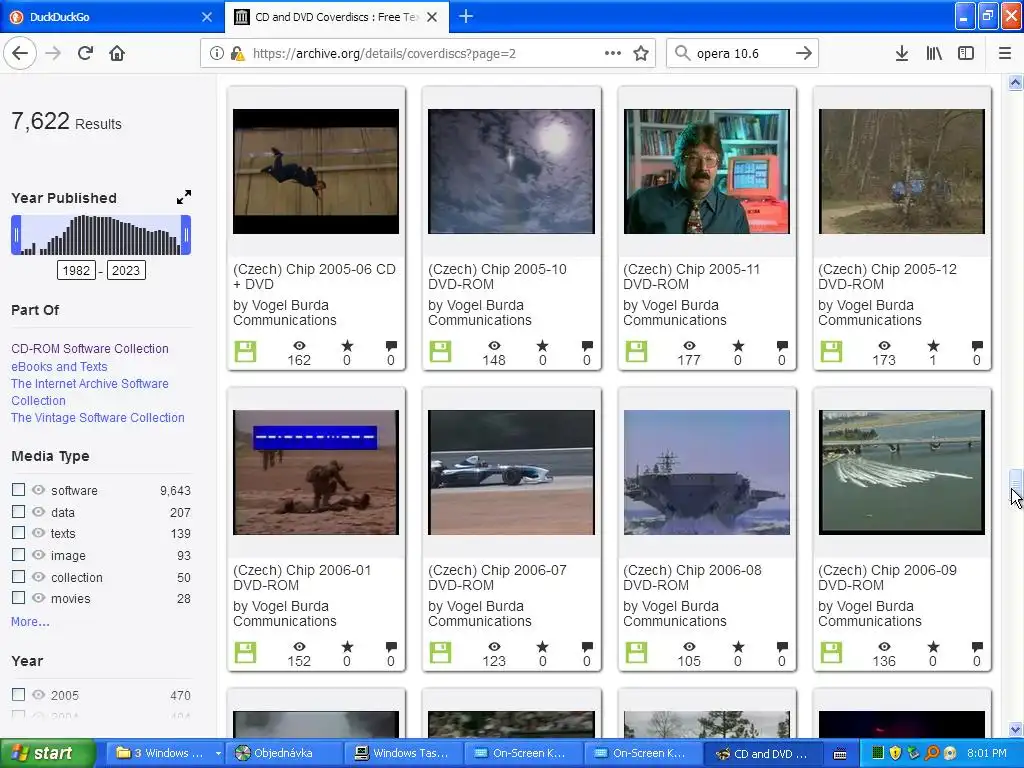Viewport: 1024px width, 768px height.
Task: Switch to the DuckDuckGo tab
Action: tap(112, 17)
